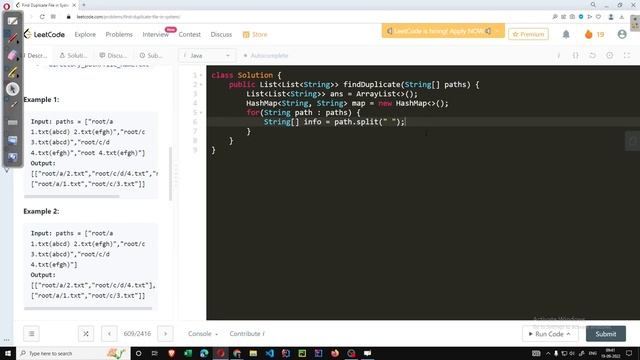Screen dimensions: 640x360
Task: Expand the Console panel
Action: 202,334
